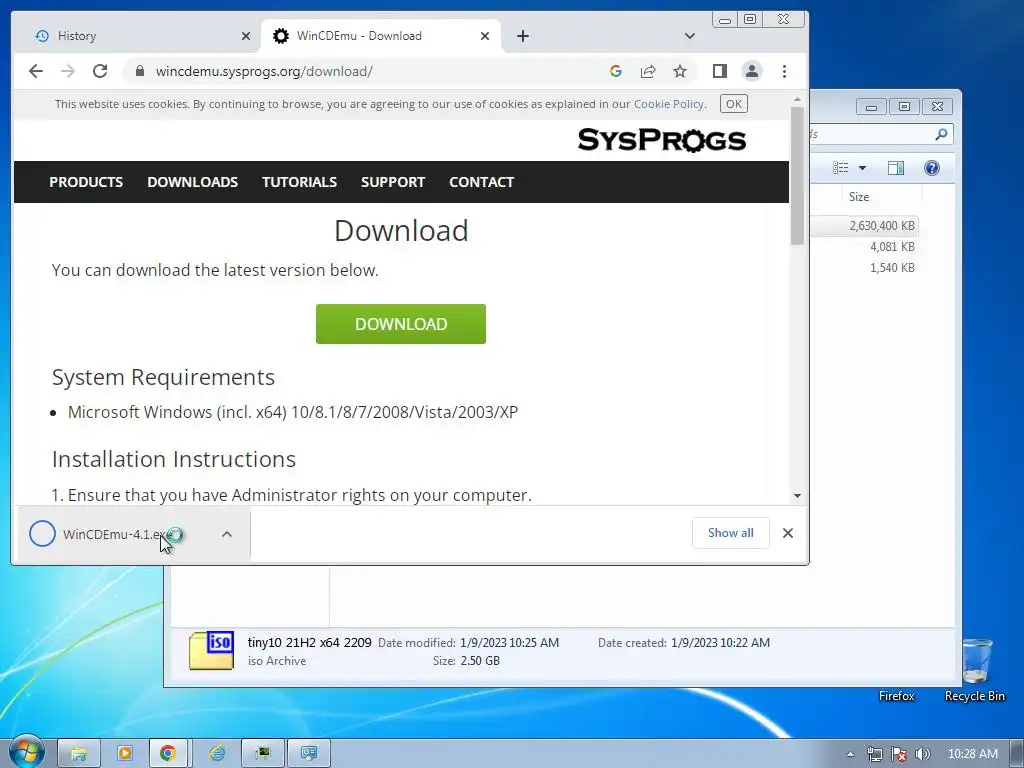Open the Explorer view options dropdown arrow

pyautogui.click(x=862, y=168)
